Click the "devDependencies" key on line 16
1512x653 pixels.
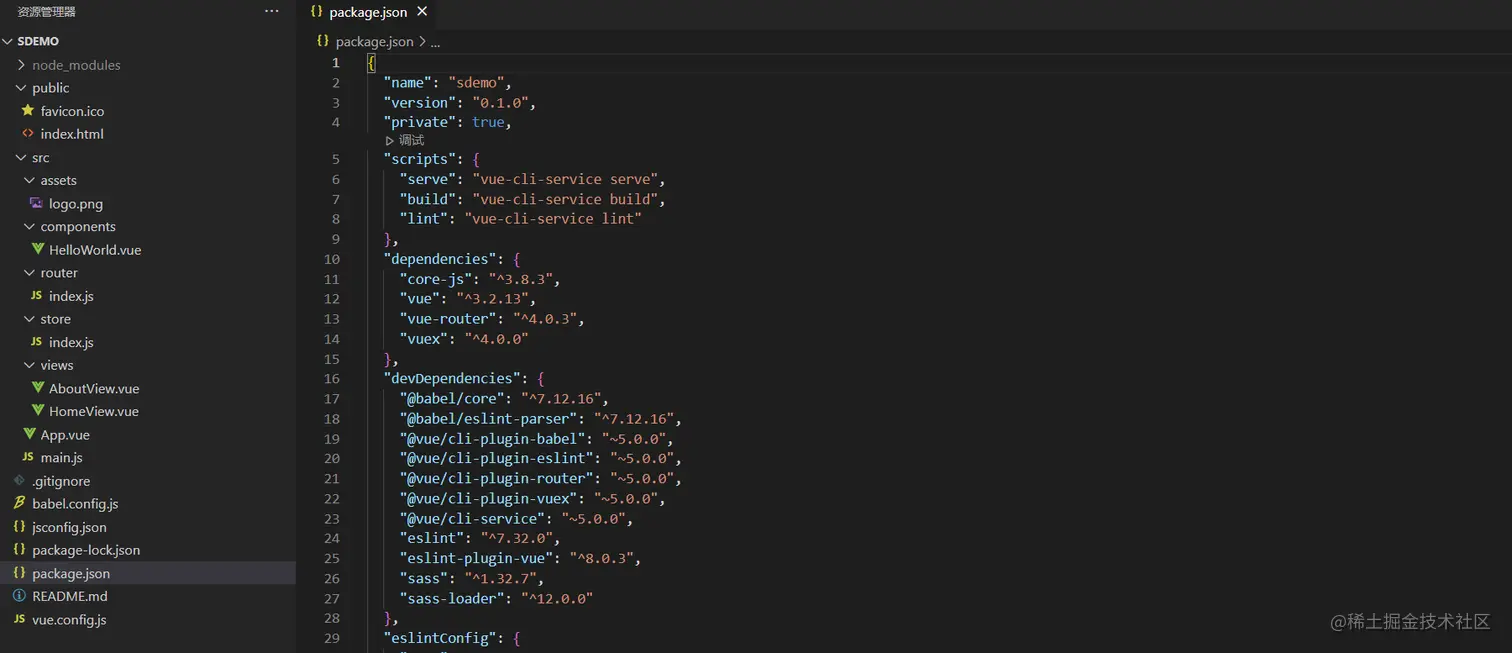point(452,379)
